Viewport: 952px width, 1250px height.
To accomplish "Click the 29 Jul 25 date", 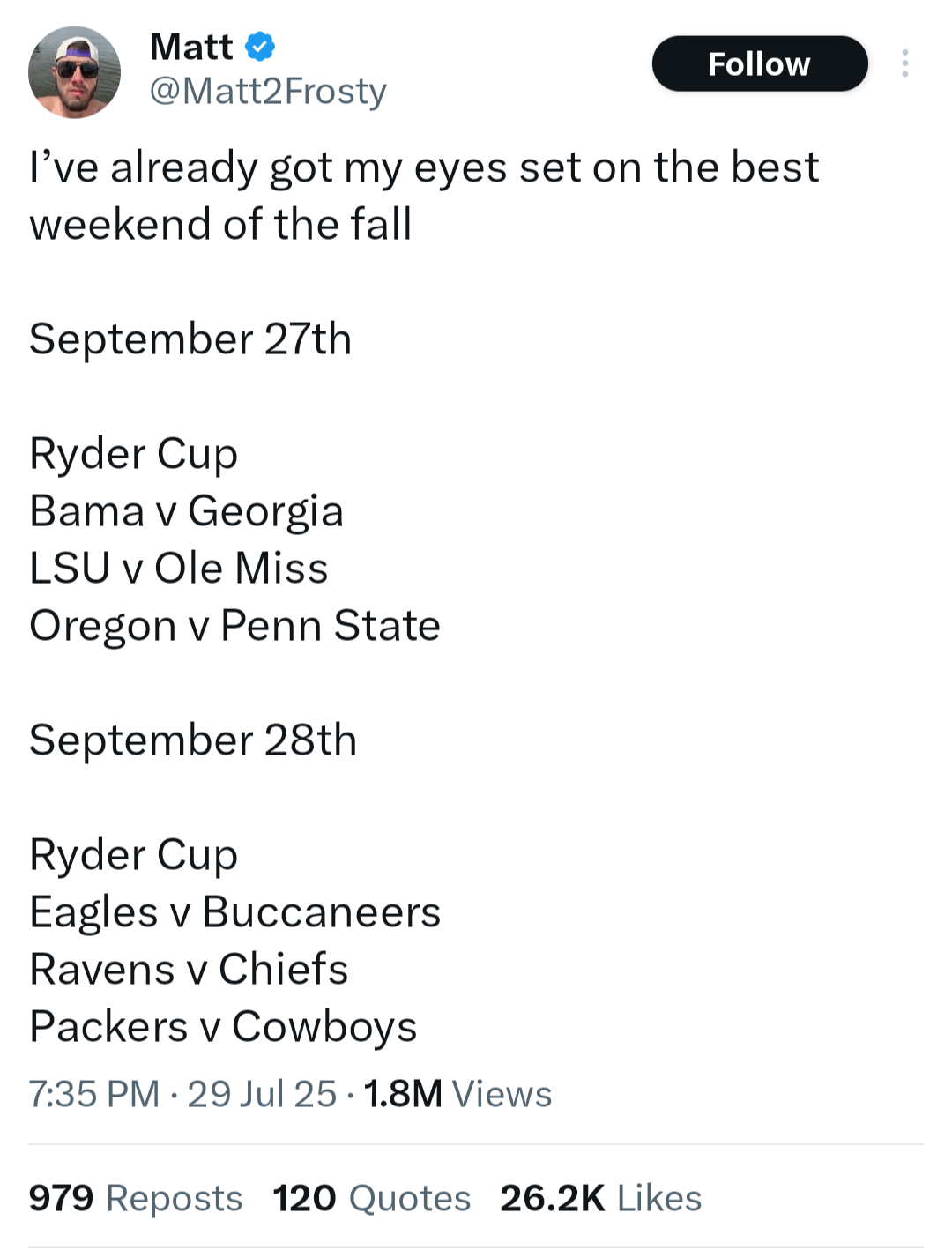I will point(262,1094).
